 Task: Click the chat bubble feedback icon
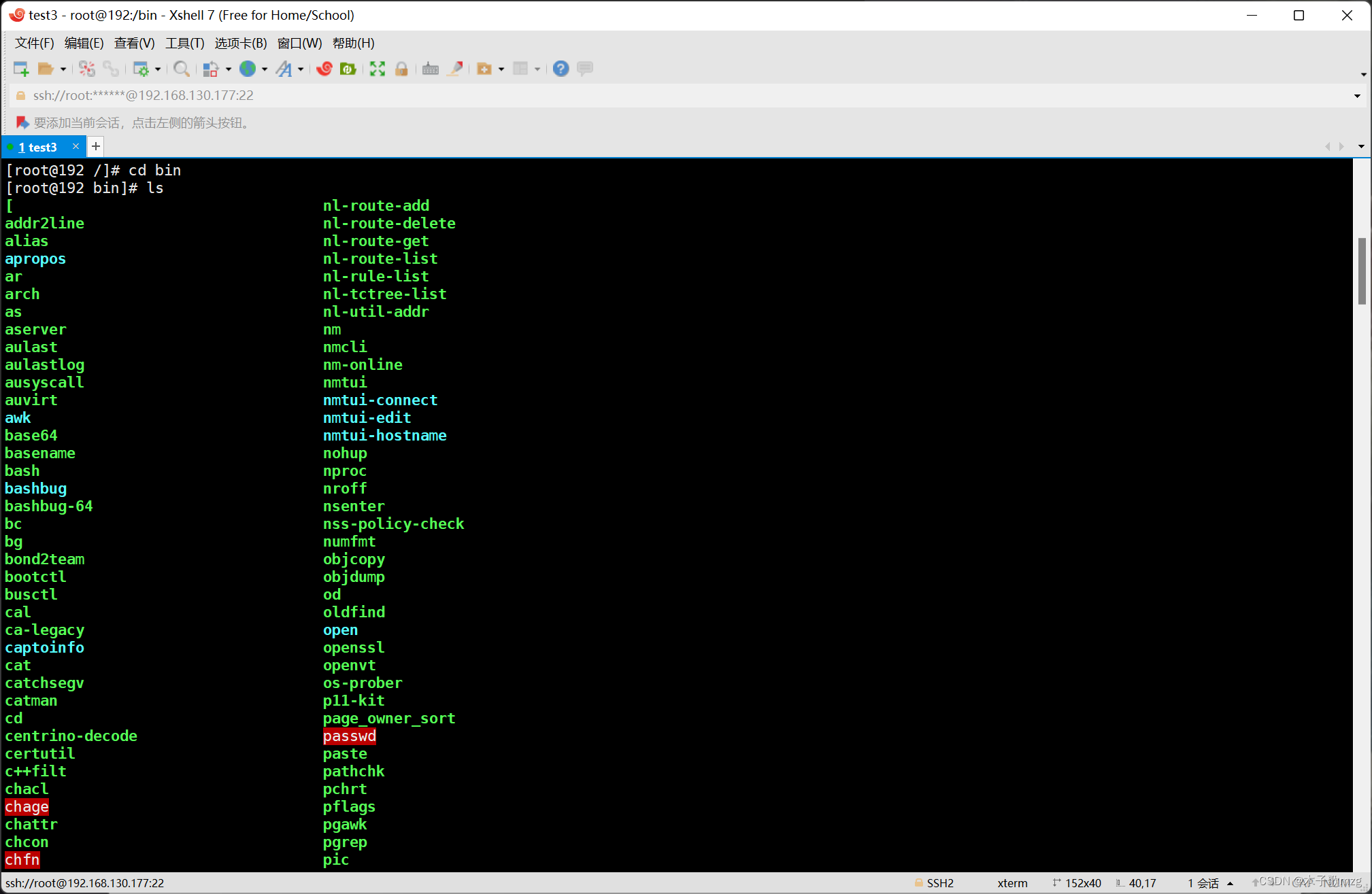[585, 69]
